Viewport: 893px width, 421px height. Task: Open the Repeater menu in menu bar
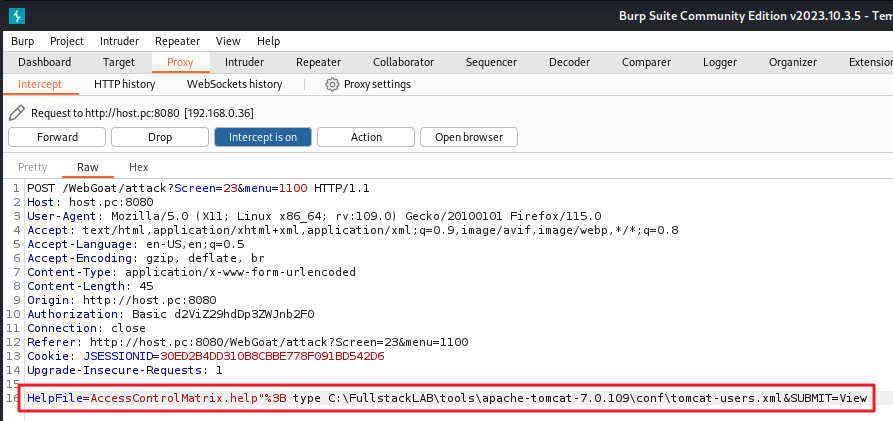(178, 41)
